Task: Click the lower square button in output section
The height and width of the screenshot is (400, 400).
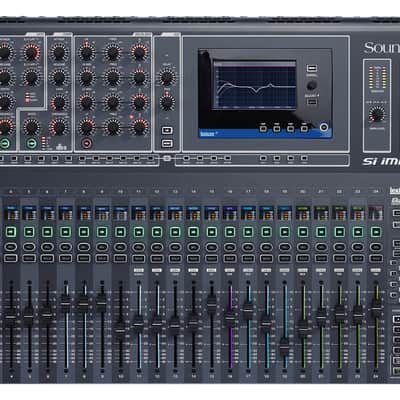Action: (167, 144)
